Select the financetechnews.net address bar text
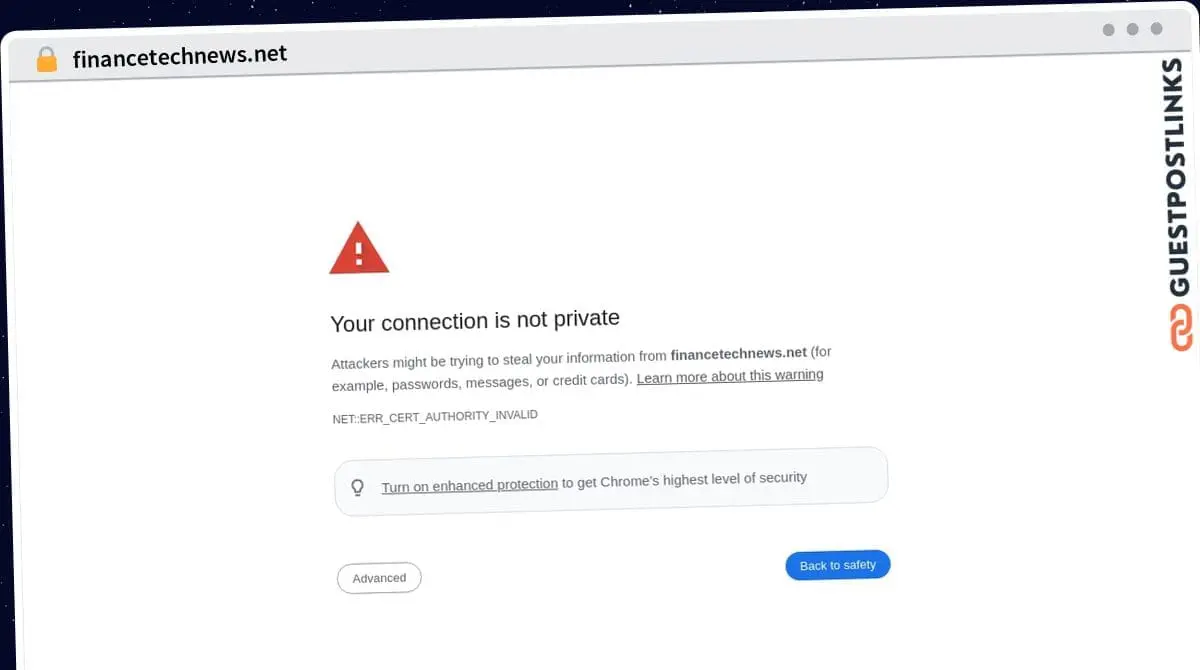This screenshot has width=1200, height=670. pyautogui.click(x=180, y=56)
